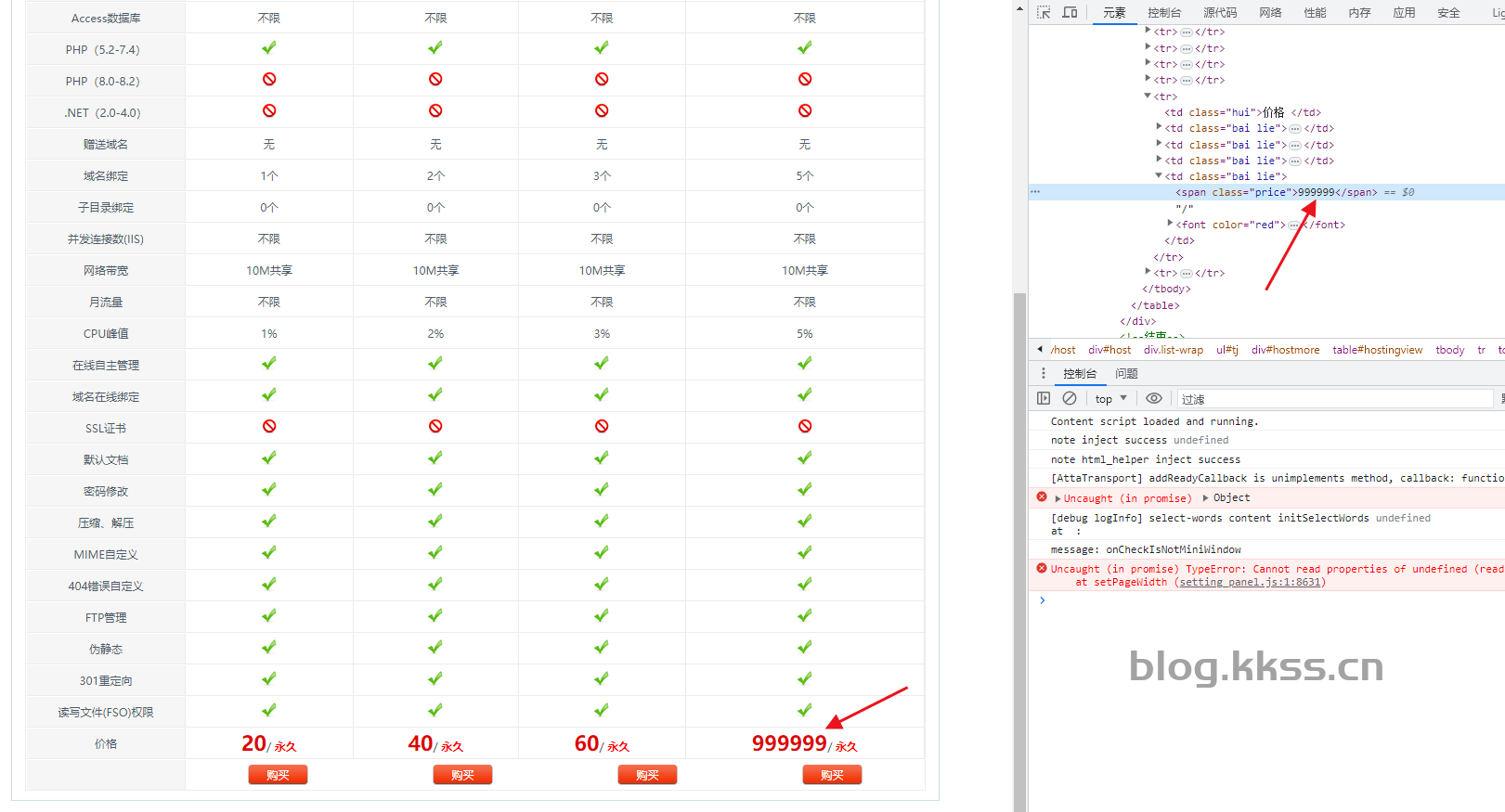Click the 购买 button under price 20
1505x812 pixels.
point(278,775)
